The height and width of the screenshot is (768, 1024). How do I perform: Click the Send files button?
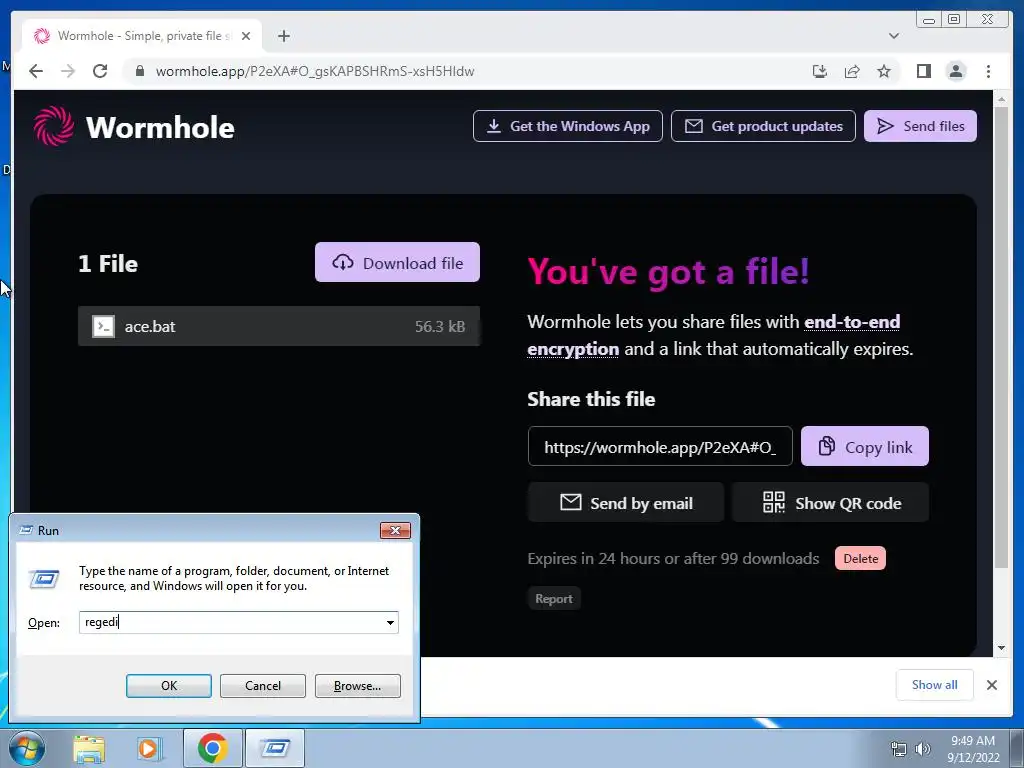pos(920,126)
